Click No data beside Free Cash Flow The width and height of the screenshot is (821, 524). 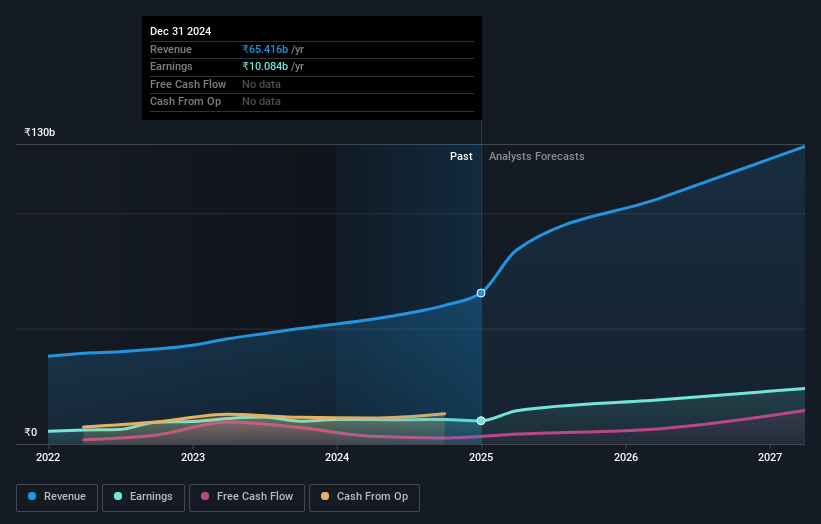[x=261, y=84]
